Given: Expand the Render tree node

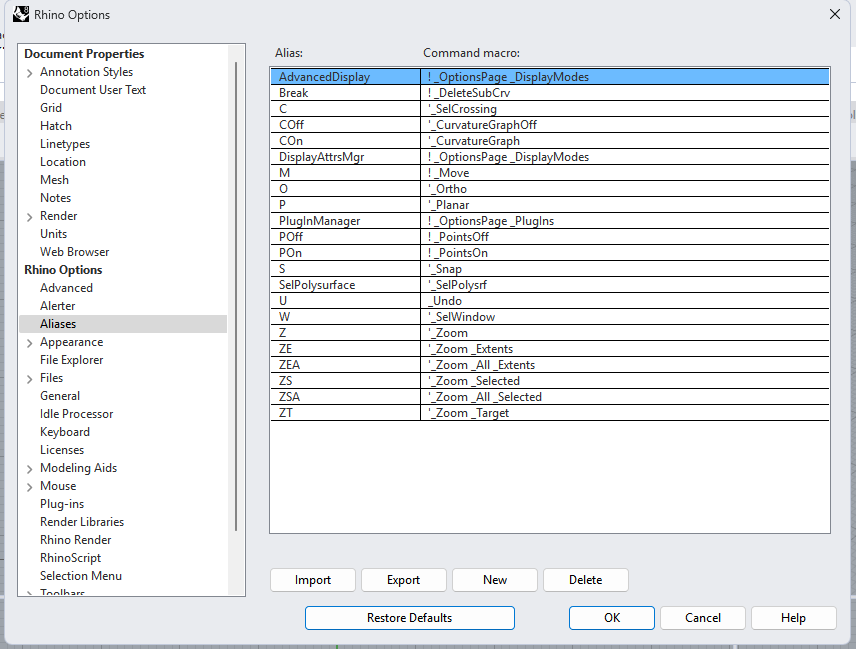Looking at the screenshot, I should click(x=29, y=215).
